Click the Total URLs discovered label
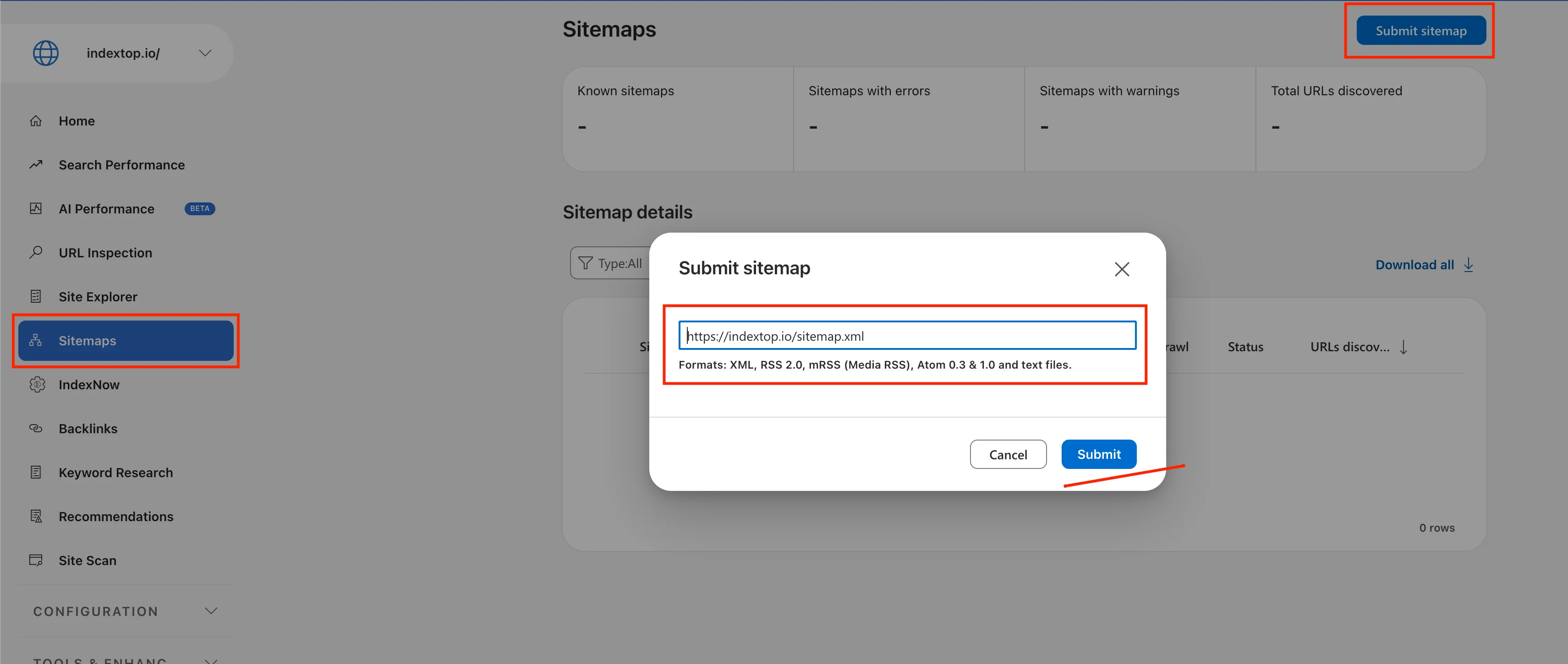Viewport: 1568px width, 664px height. [1336, 91]
